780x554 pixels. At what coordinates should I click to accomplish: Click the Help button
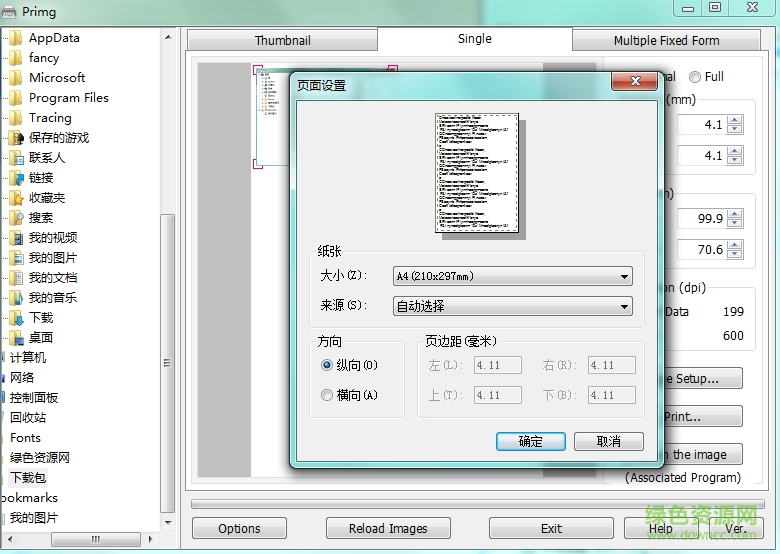tap(661, 528)
